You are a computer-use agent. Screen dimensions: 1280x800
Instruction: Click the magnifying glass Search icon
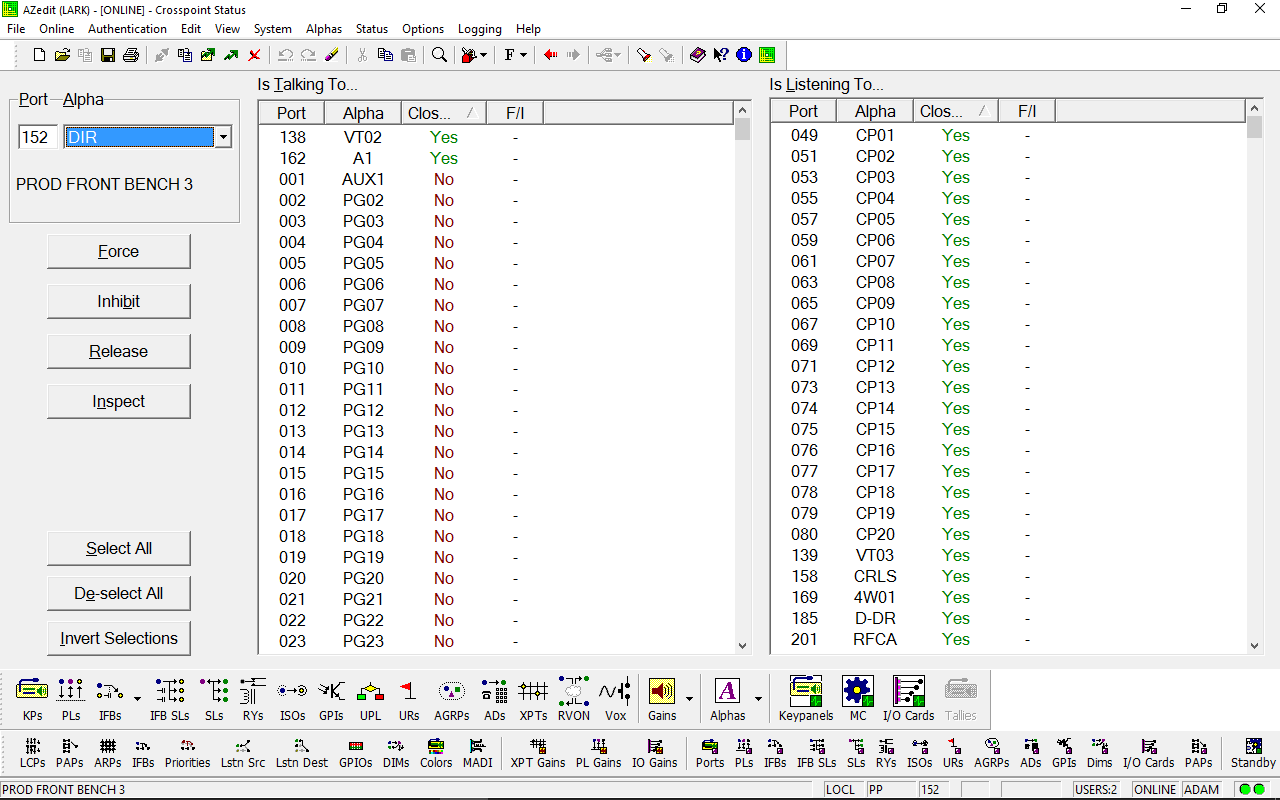tap(440, 55)
